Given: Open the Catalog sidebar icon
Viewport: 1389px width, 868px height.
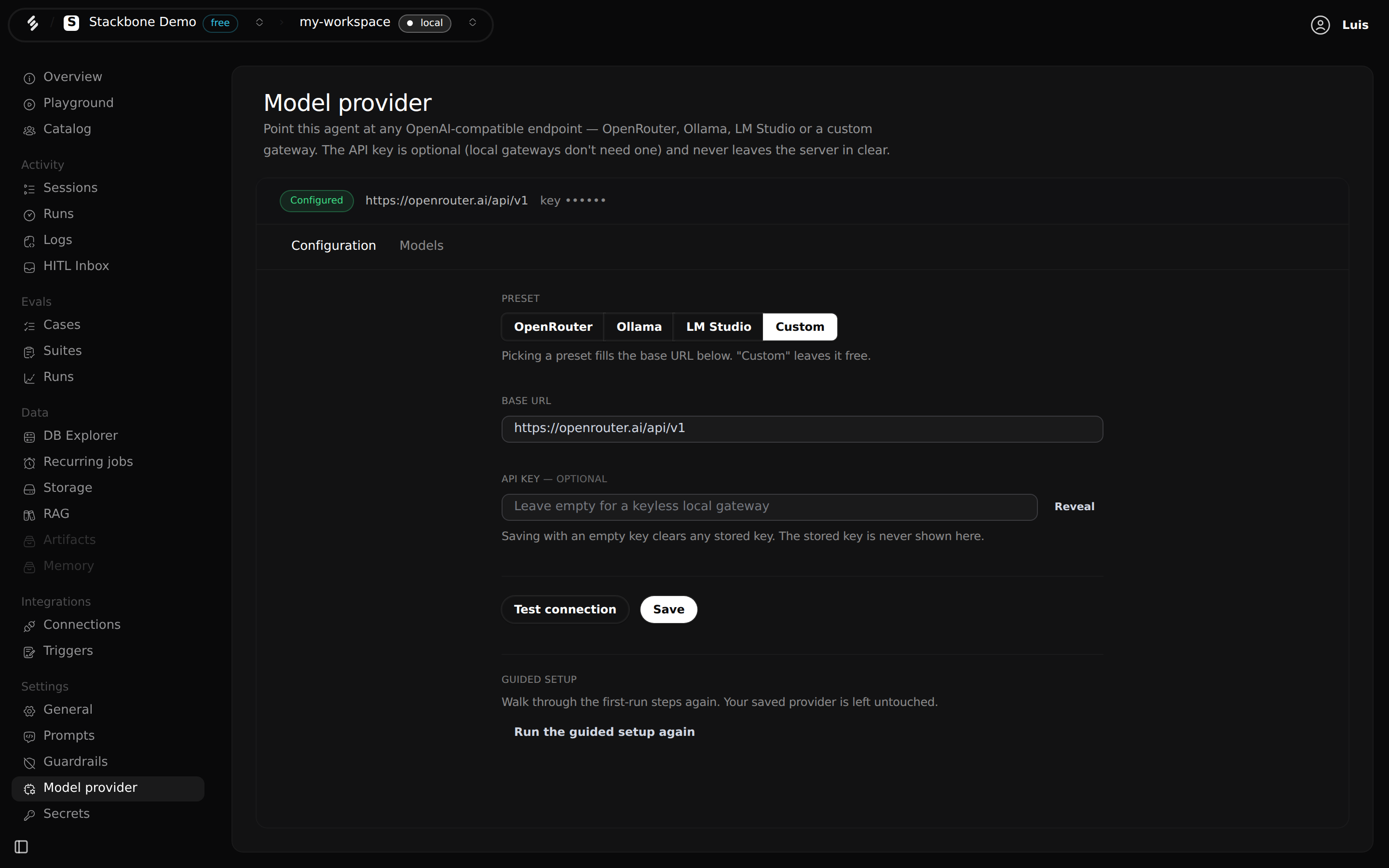Looking at the screenshot, I should click(x=29, y=130).
